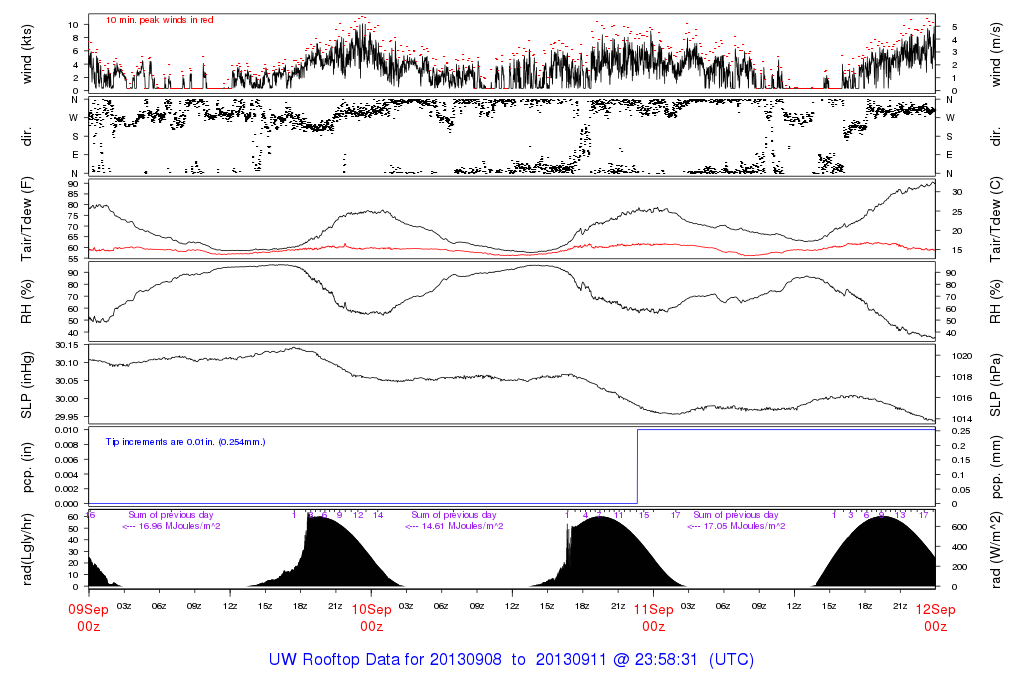Click the "0.010" precipitation tick label
Viewport: 1024px width, 700px height.
coord(67,430)
